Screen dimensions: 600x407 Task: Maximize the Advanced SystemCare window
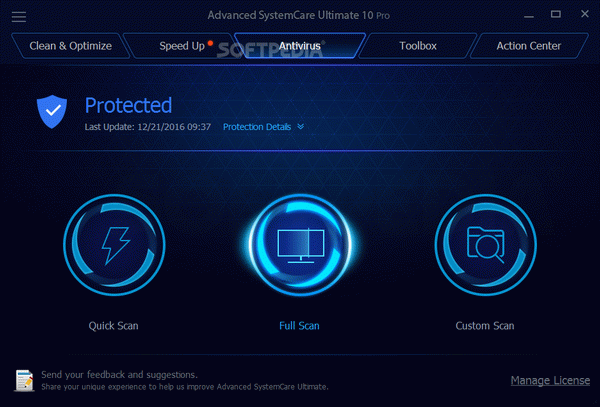click(556, 15)
